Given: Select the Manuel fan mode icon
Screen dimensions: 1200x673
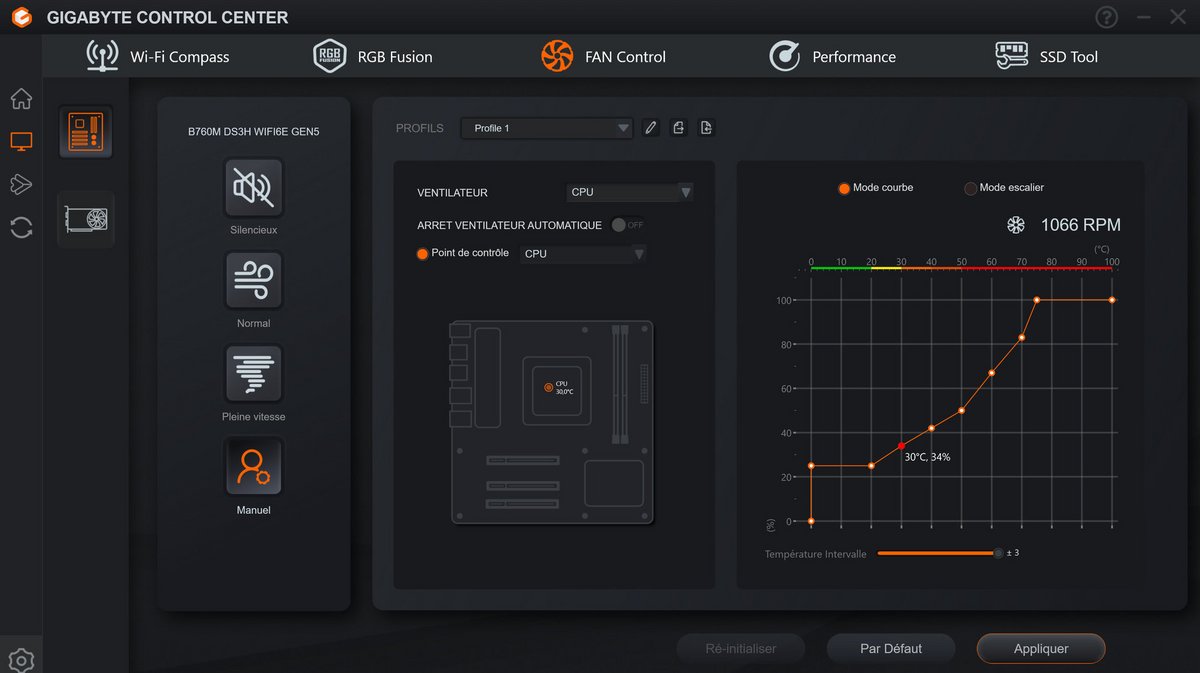Looking at the screenshot, I should pyautogui.click(x=253, y=467).
